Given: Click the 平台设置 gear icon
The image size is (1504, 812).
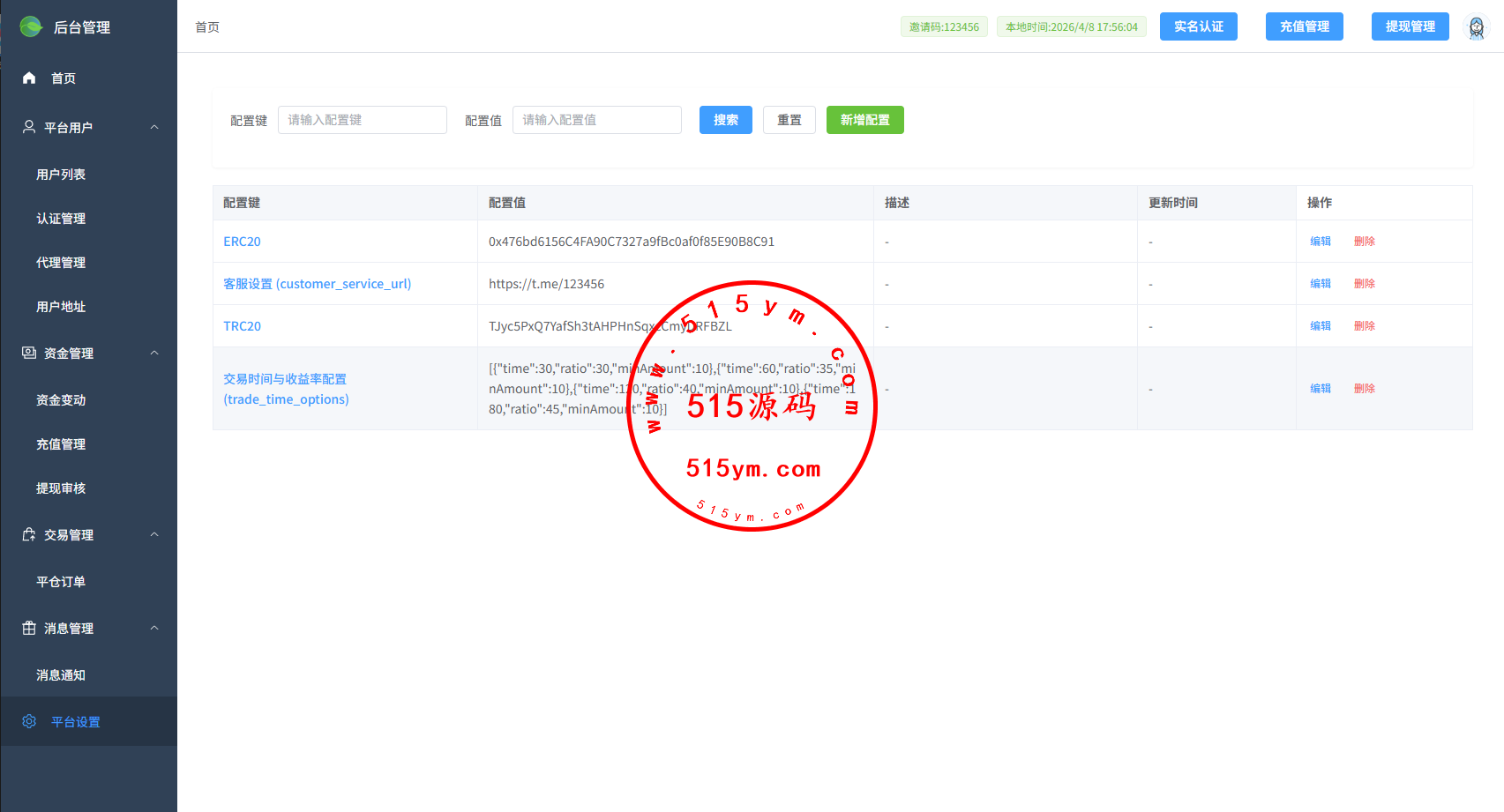Looking at the screenshot, I should click(29, 722).
